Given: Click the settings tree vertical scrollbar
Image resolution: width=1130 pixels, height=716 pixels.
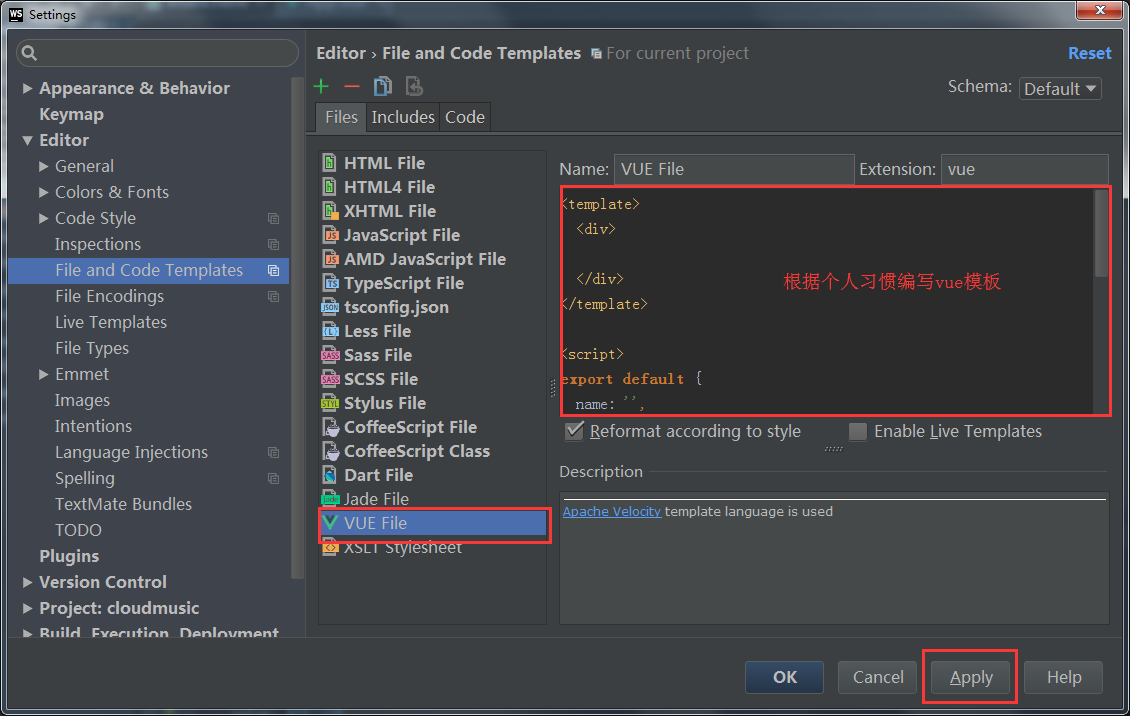Looking at the screenshot, I should [x=296, y=328].
